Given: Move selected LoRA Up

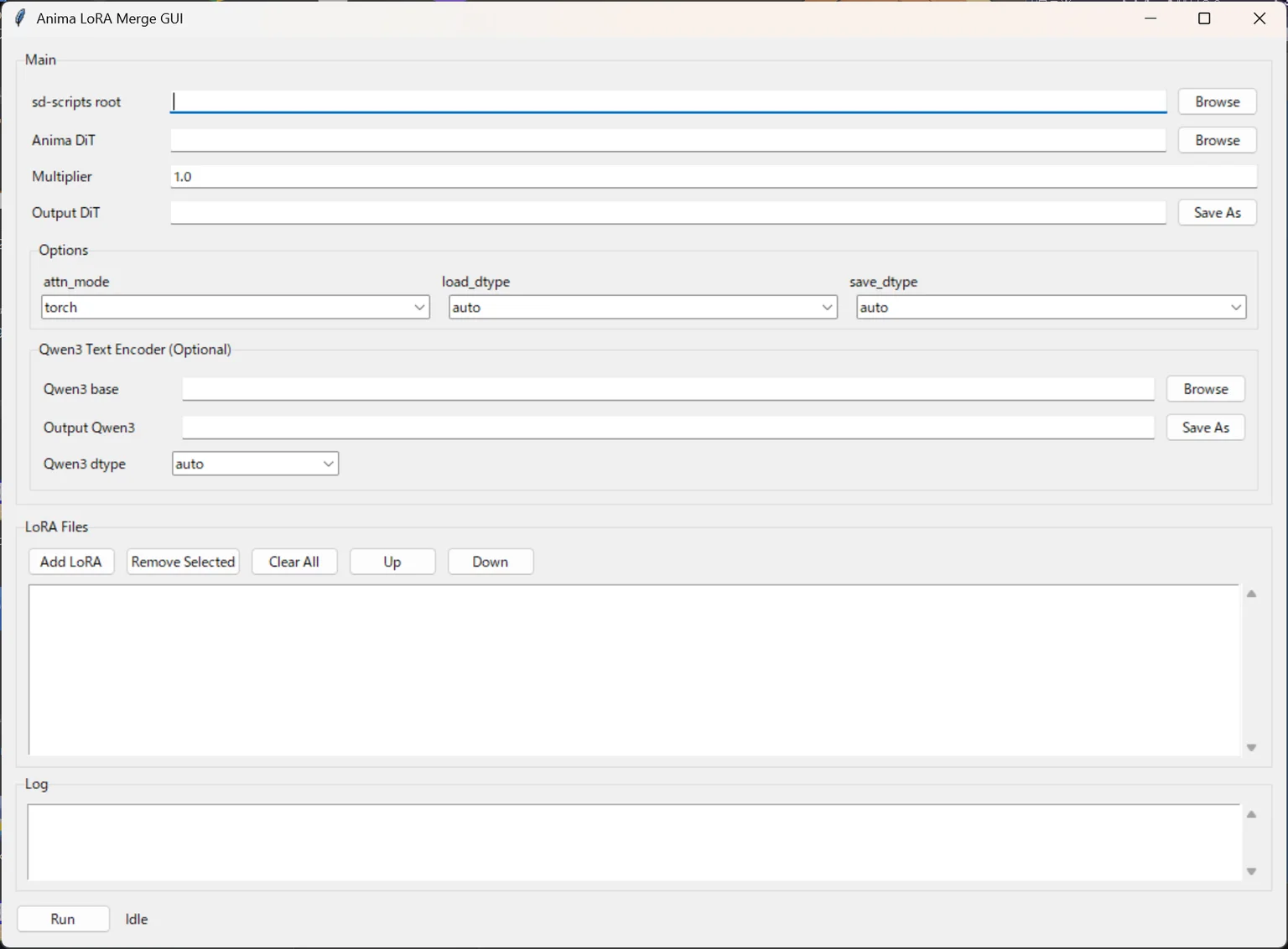Looking at the screenshot, I should [x=392, y=562].
